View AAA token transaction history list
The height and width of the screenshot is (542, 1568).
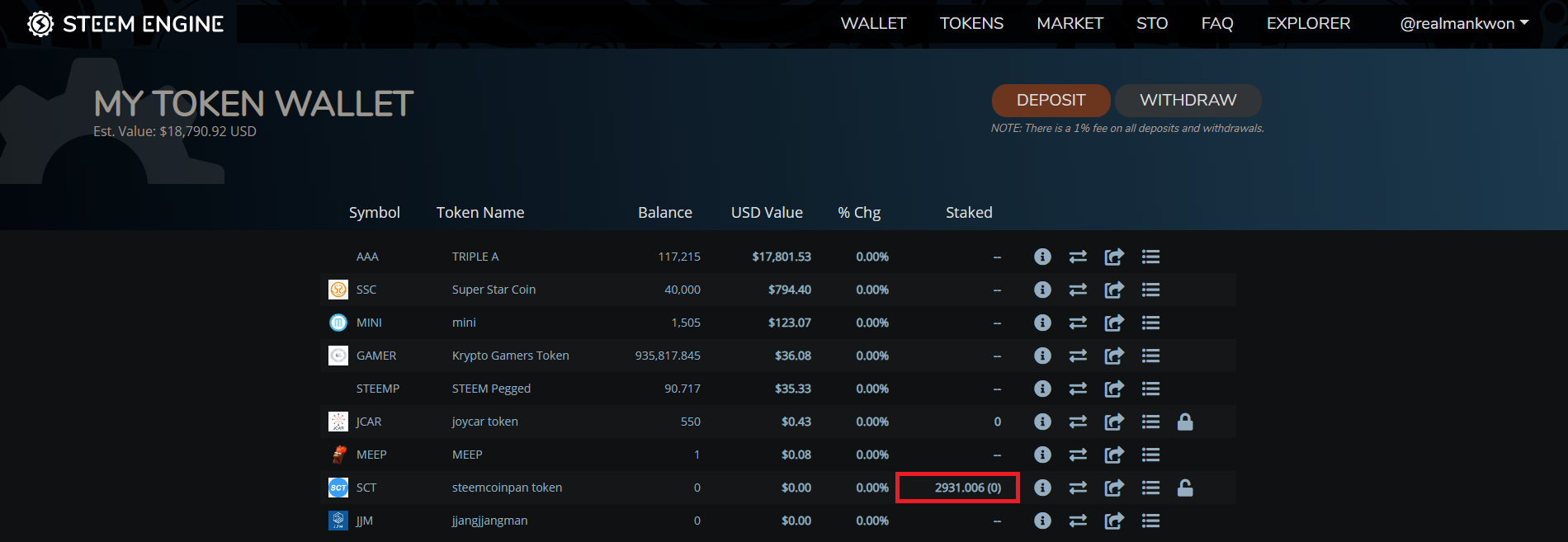(x=1150, y=257)
